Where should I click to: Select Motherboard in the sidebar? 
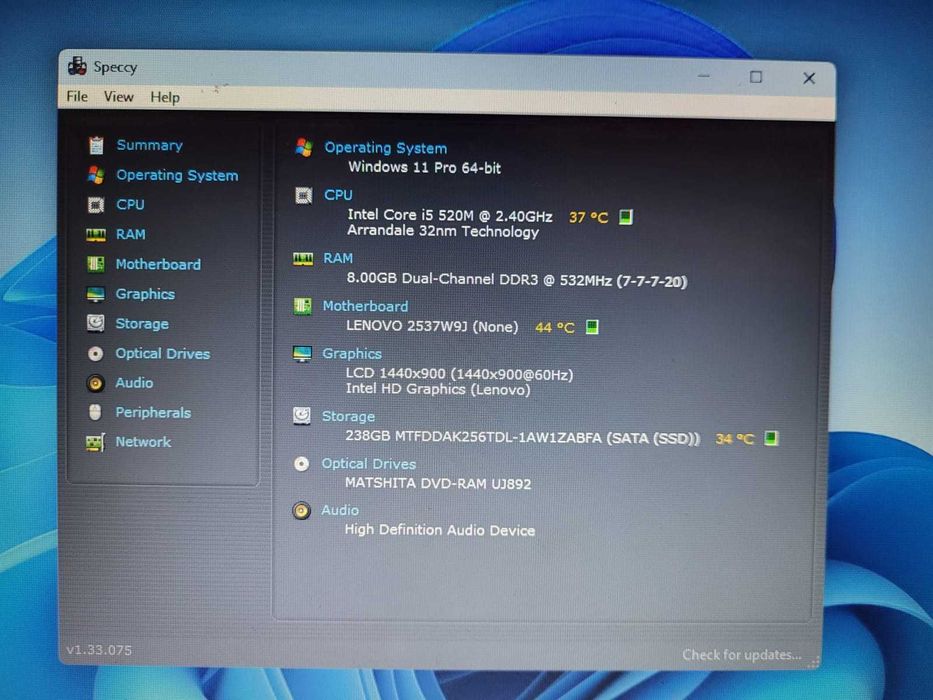(x=158, y=264)
